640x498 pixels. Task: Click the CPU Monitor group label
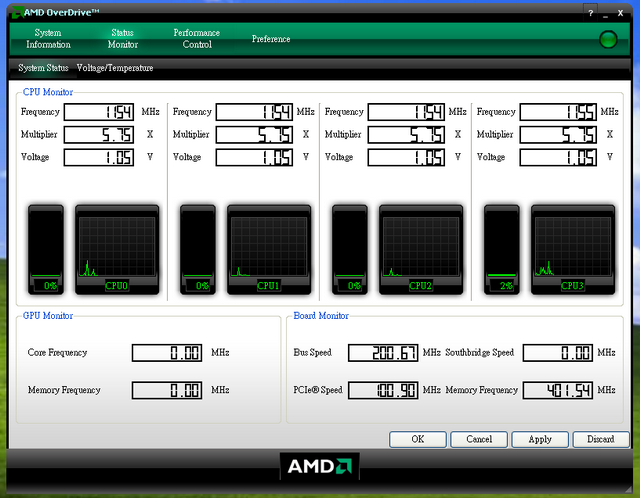coord(48,92)
